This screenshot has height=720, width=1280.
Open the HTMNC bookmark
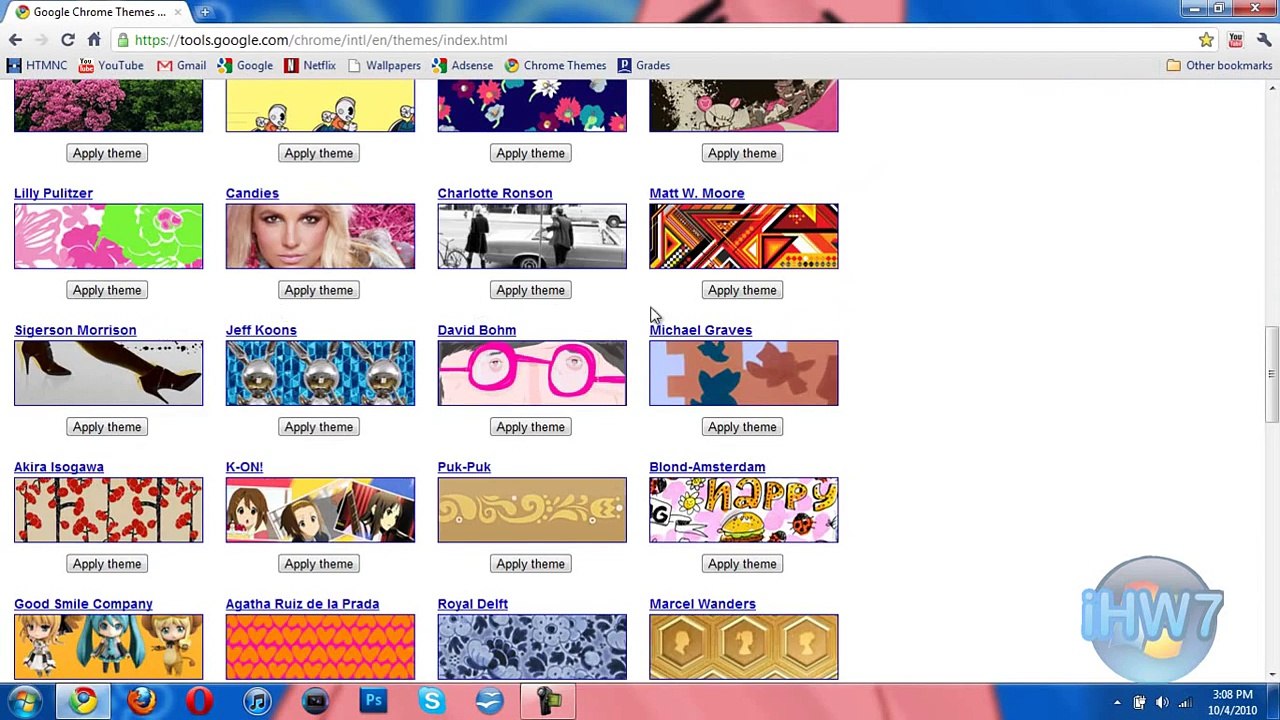coord(37,65)
